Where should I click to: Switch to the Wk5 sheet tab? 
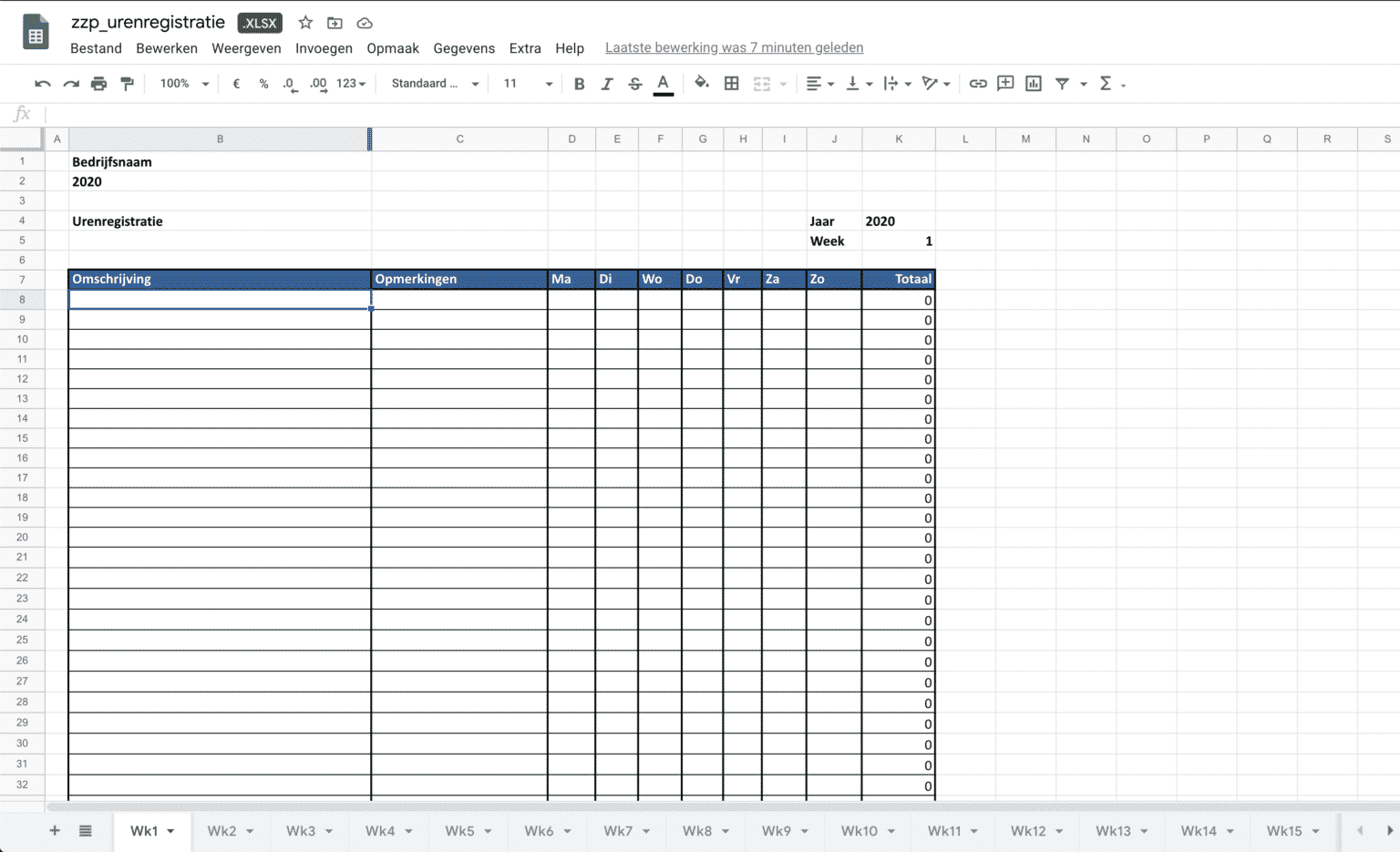[460, 830]
